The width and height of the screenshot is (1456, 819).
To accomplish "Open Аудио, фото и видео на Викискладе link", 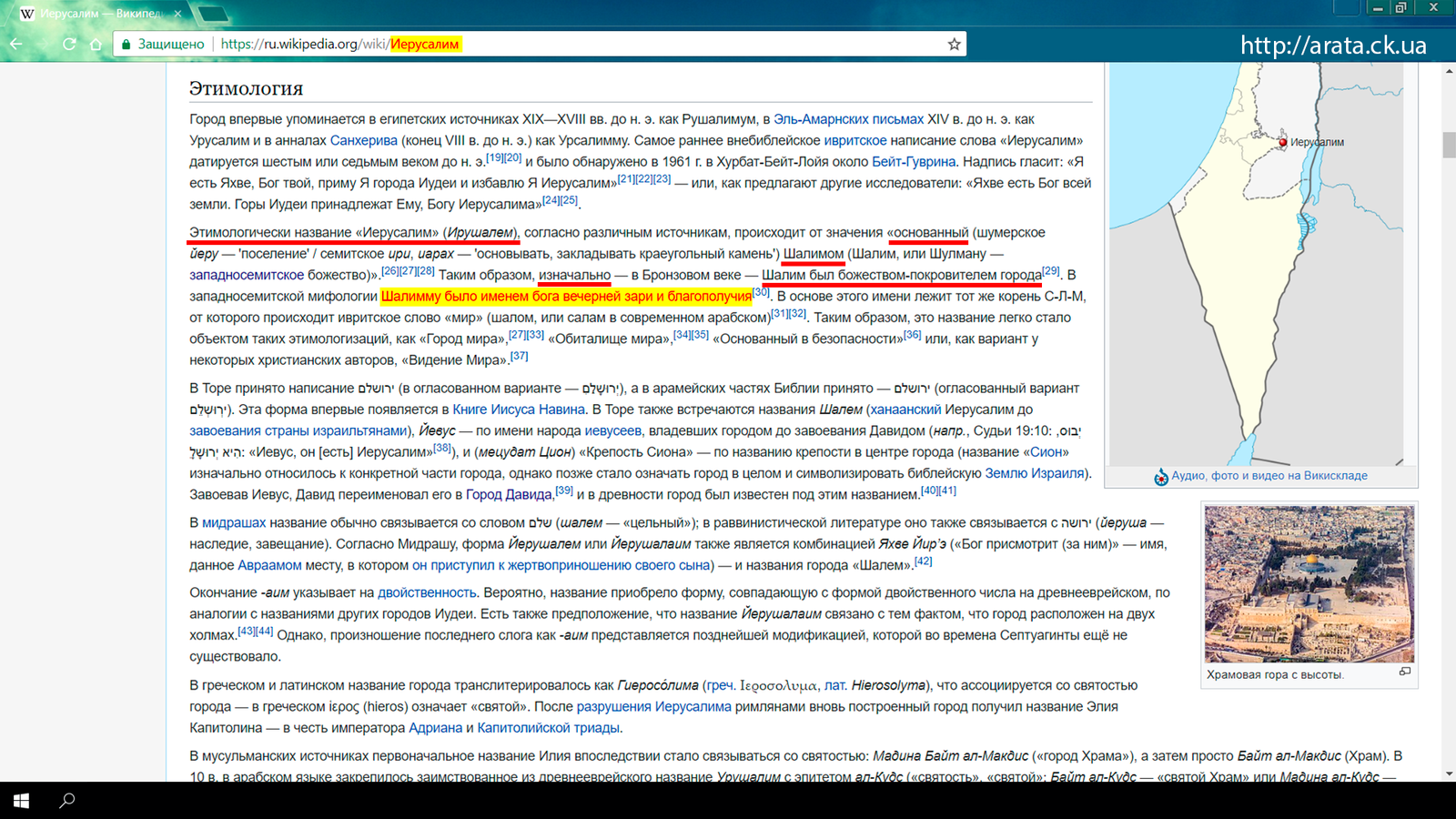I will coord(1269,476).
